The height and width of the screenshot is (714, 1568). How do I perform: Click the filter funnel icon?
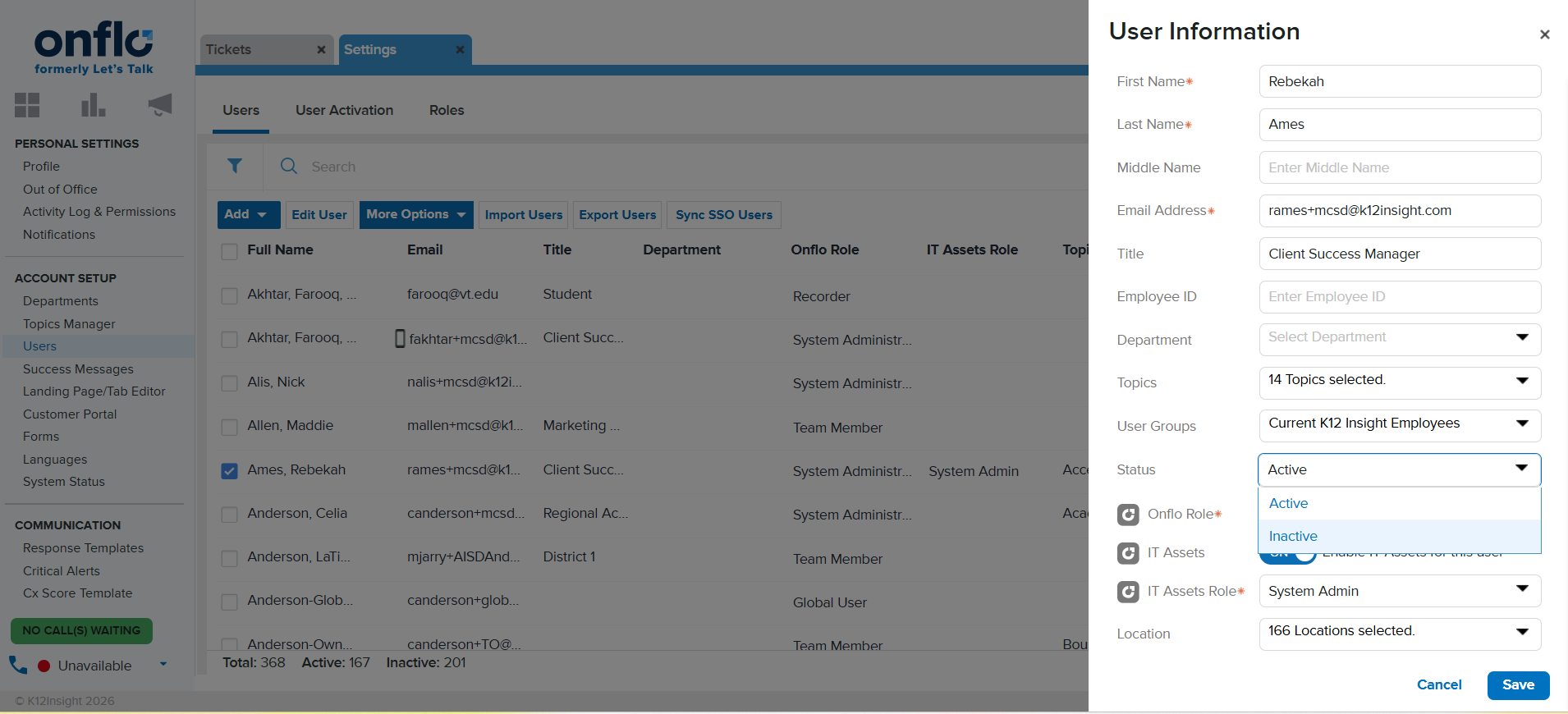[235, 167]
